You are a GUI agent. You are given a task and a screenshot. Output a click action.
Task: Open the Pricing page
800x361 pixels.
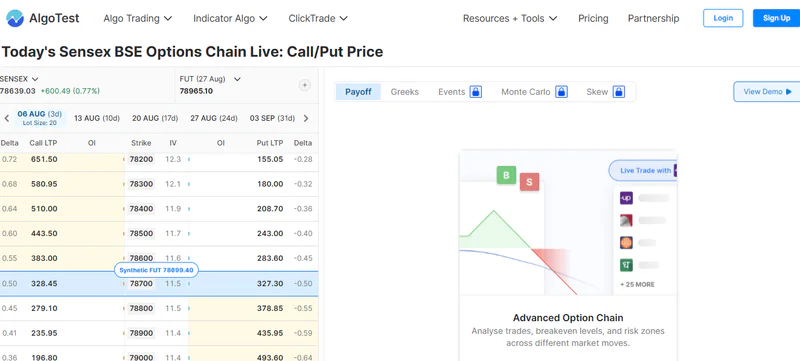coord(593,18)
